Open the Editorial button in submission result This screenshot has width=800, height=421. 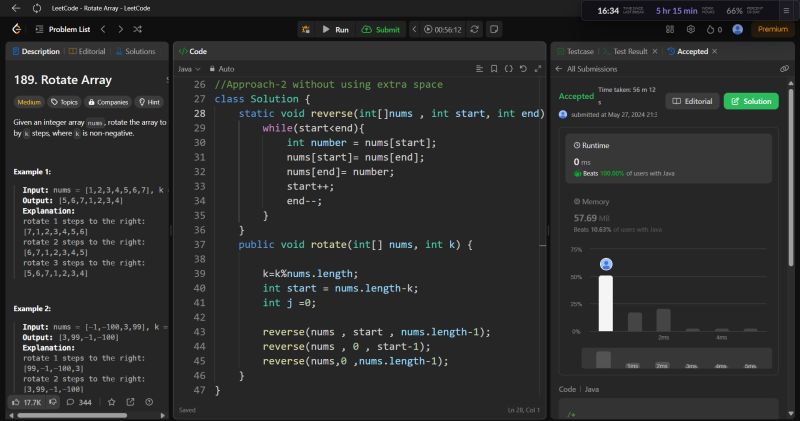coord(692,101)
